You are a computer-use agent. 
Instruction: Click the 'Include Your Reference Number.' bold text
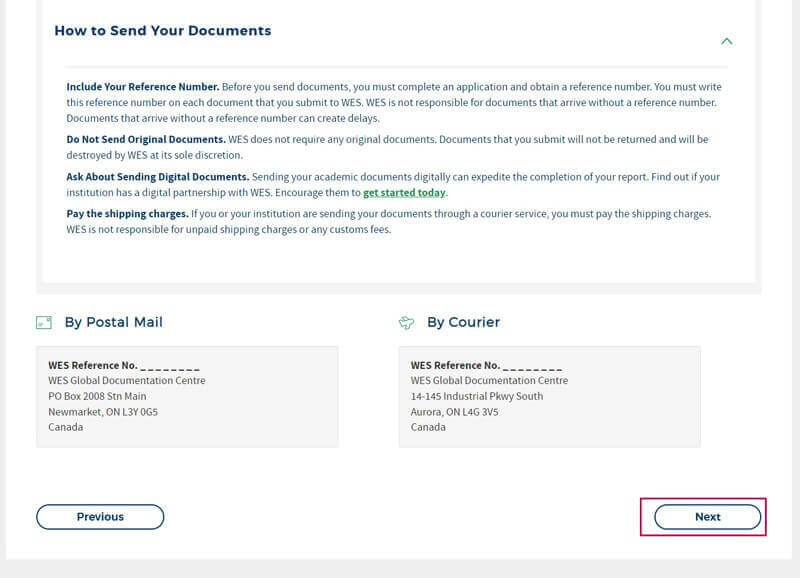click(x=143, y=87)
